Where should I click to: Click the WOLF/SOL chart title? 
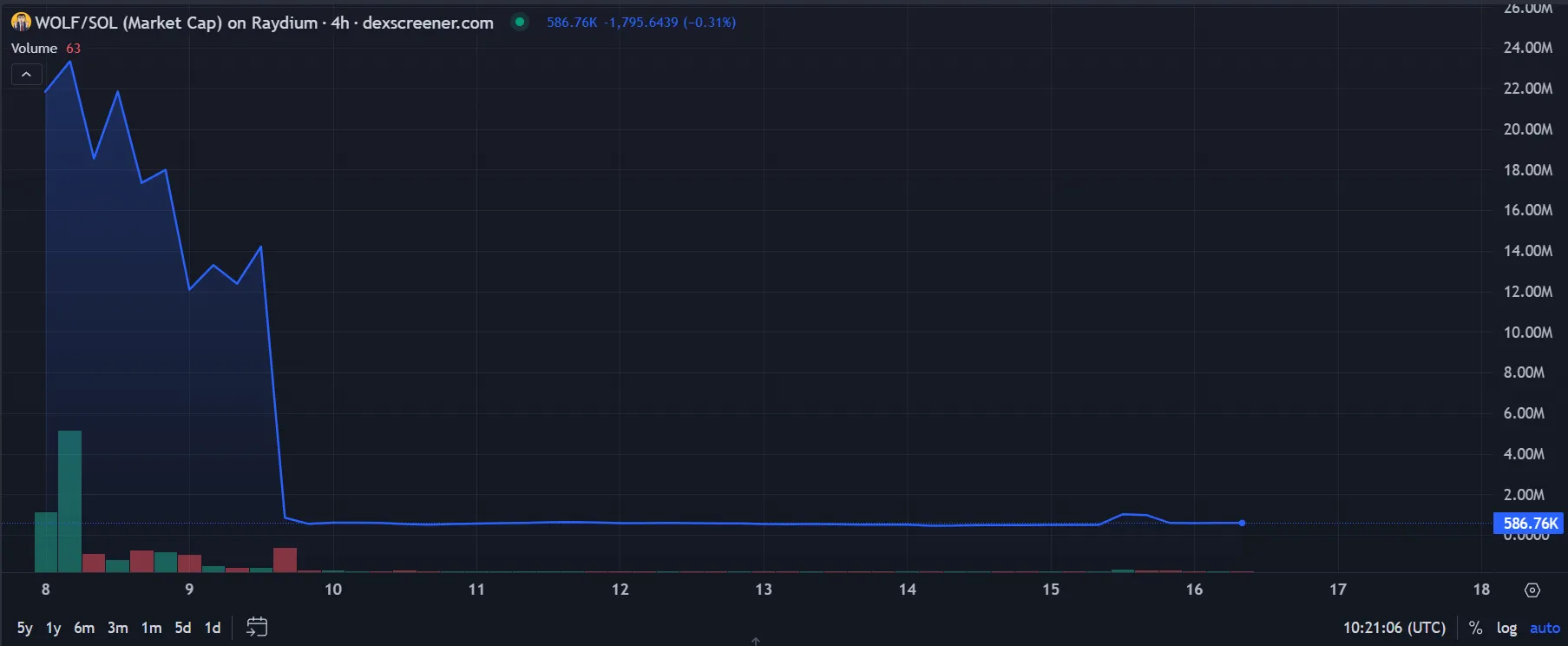pyautogui.click(x=264, y=23)
